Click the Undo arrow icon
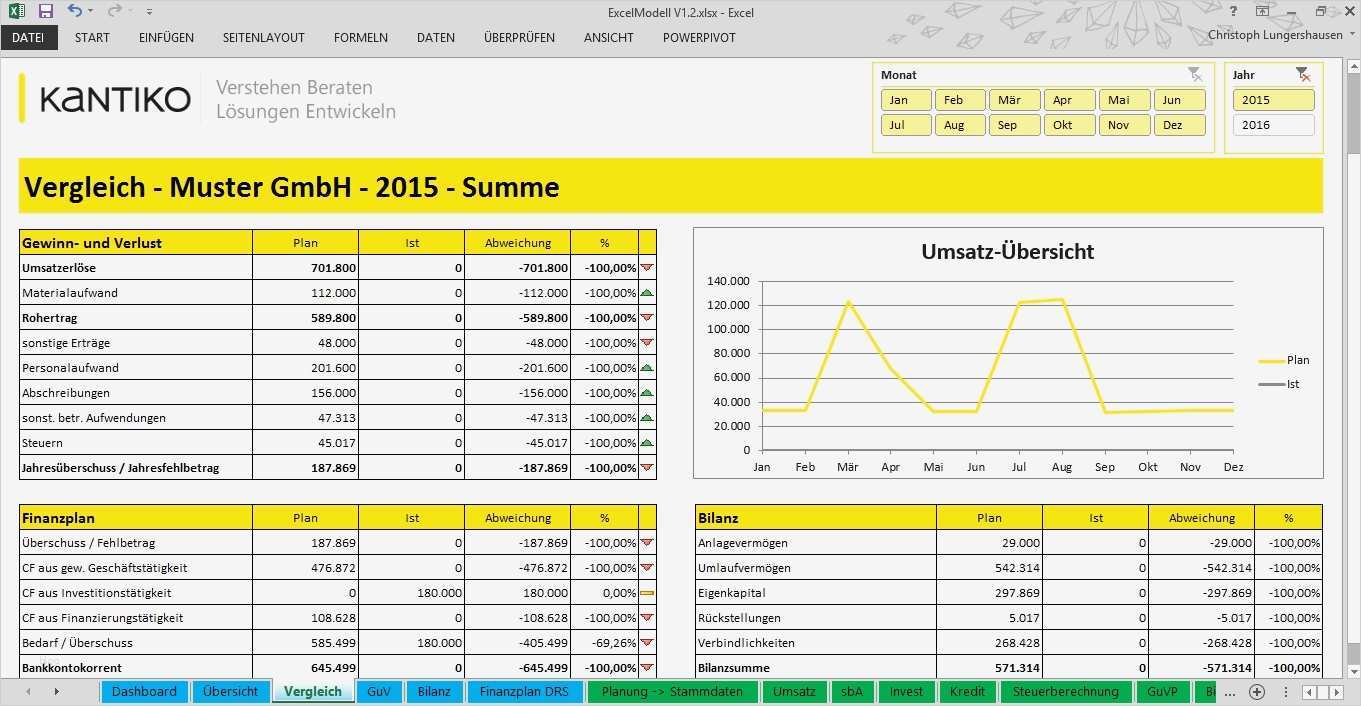The width and height of the screenshot is (1361, 706). pyautogui.click(x=75, y=11)
